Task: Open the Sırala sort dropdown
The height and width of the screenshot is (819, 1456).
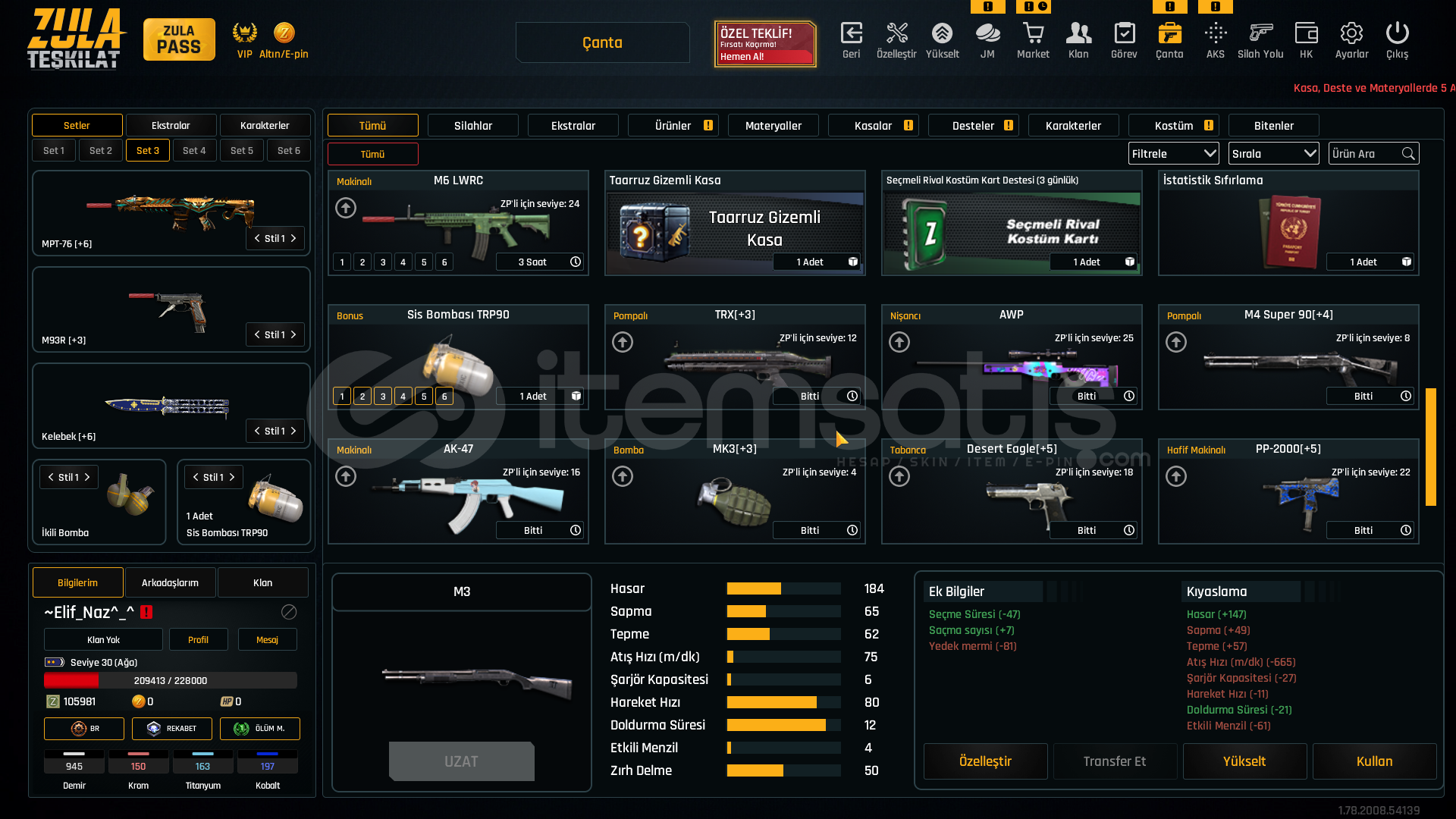Action: click(x=1273, y=153)
